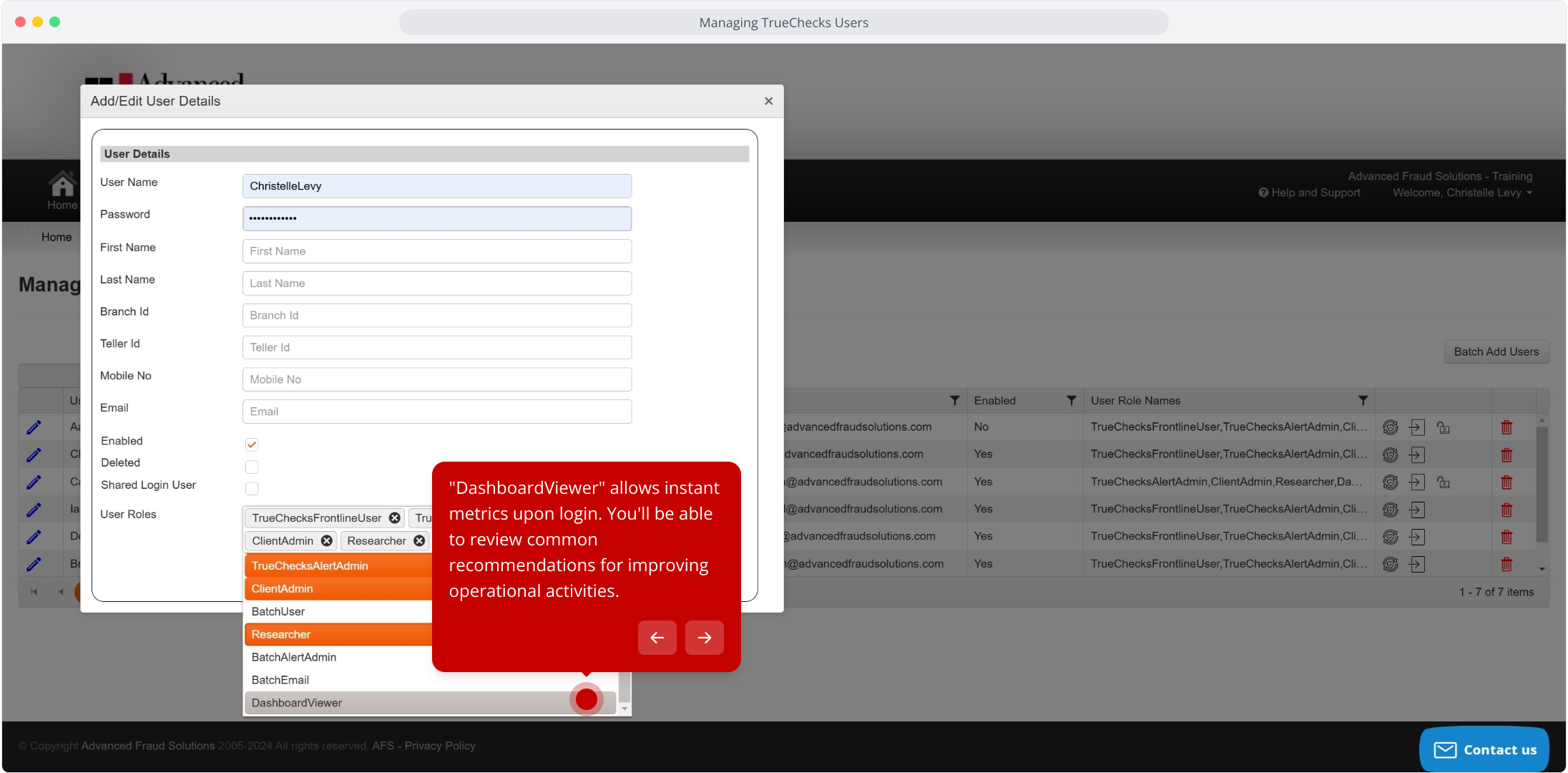Go to the previous tour tip with the left arrow
This screenshot has width=1568, height=773.
(657, 638)
